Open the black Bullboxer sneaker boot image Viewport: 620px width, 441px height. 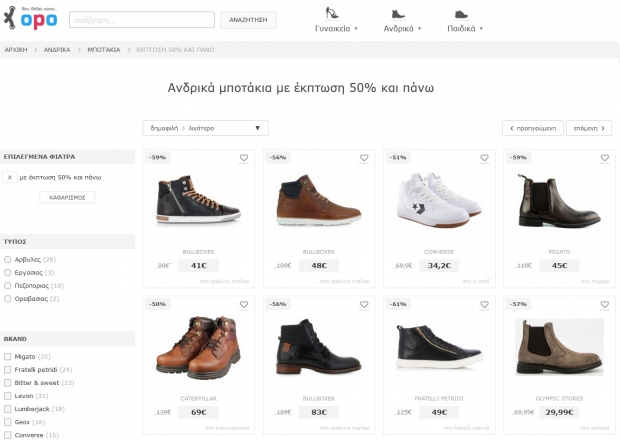point(198,200)
